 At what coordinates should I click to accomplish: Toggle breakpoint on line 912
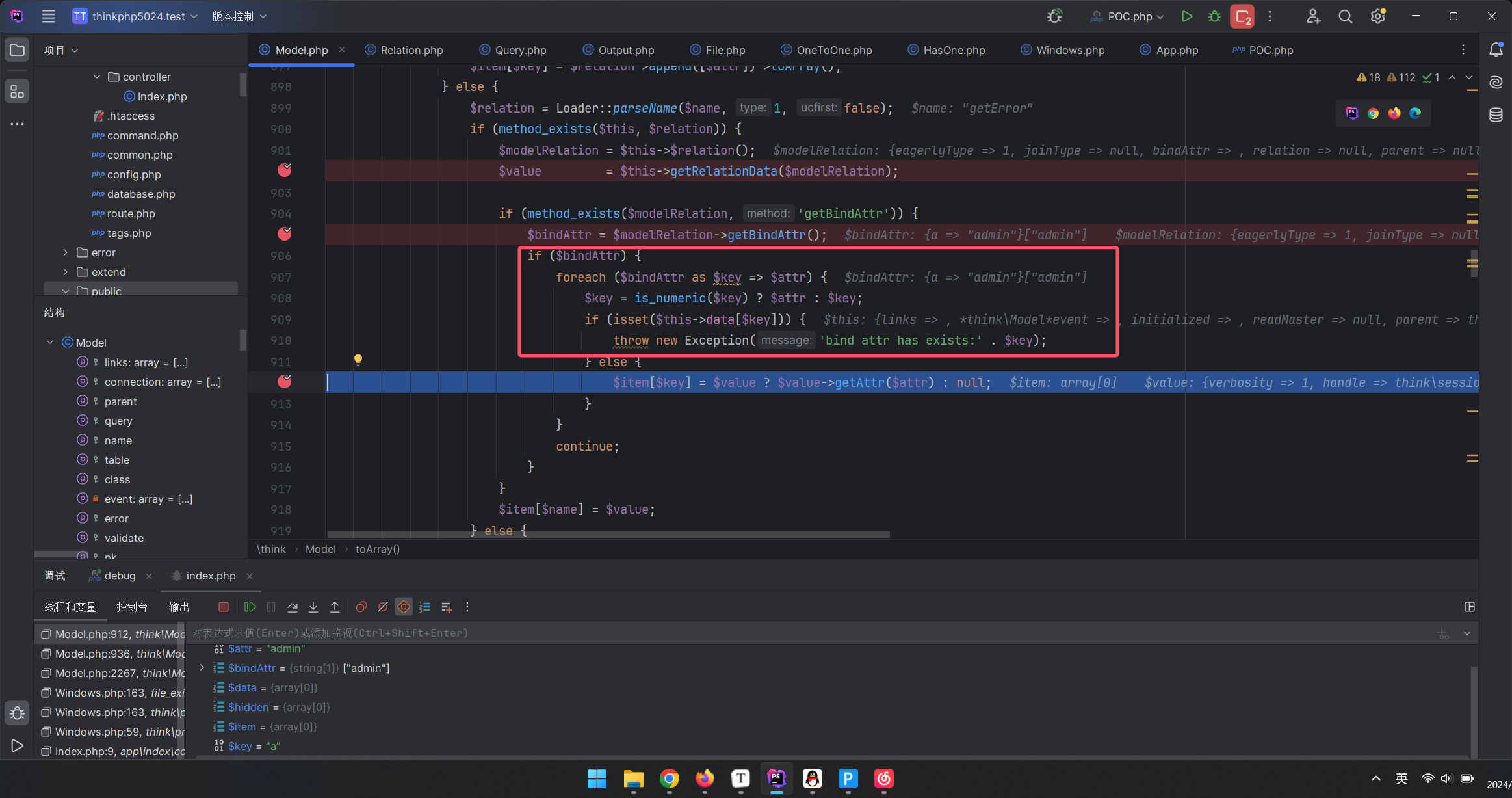coord(285,382)
